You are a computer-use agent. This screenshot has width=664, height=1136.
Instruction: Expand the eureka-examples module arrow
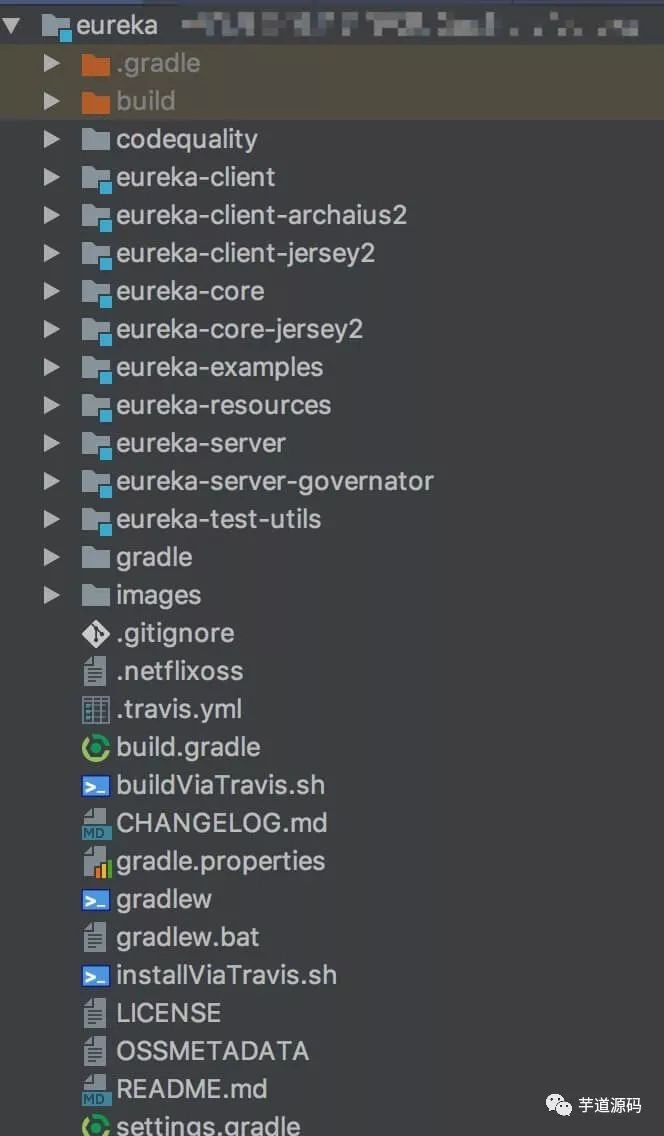click(51, 367)
